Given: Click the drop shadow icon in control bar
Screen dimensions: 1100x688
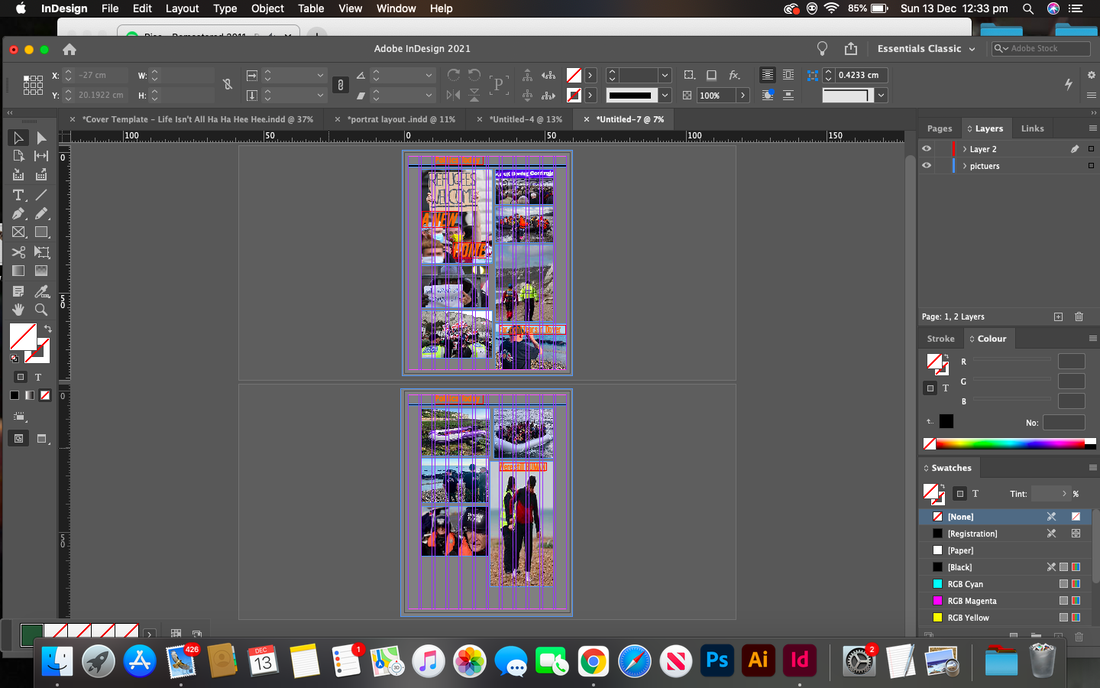Looking at the screenshot, I should click(711, 75).
